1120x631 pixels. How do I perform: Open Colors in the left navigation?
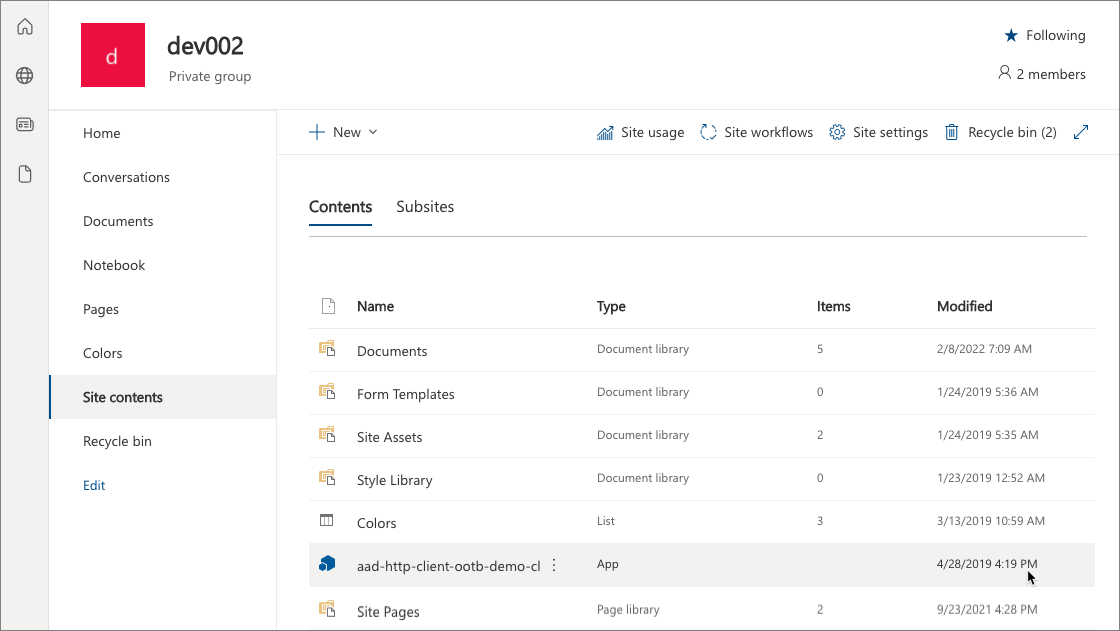point(102,353)
